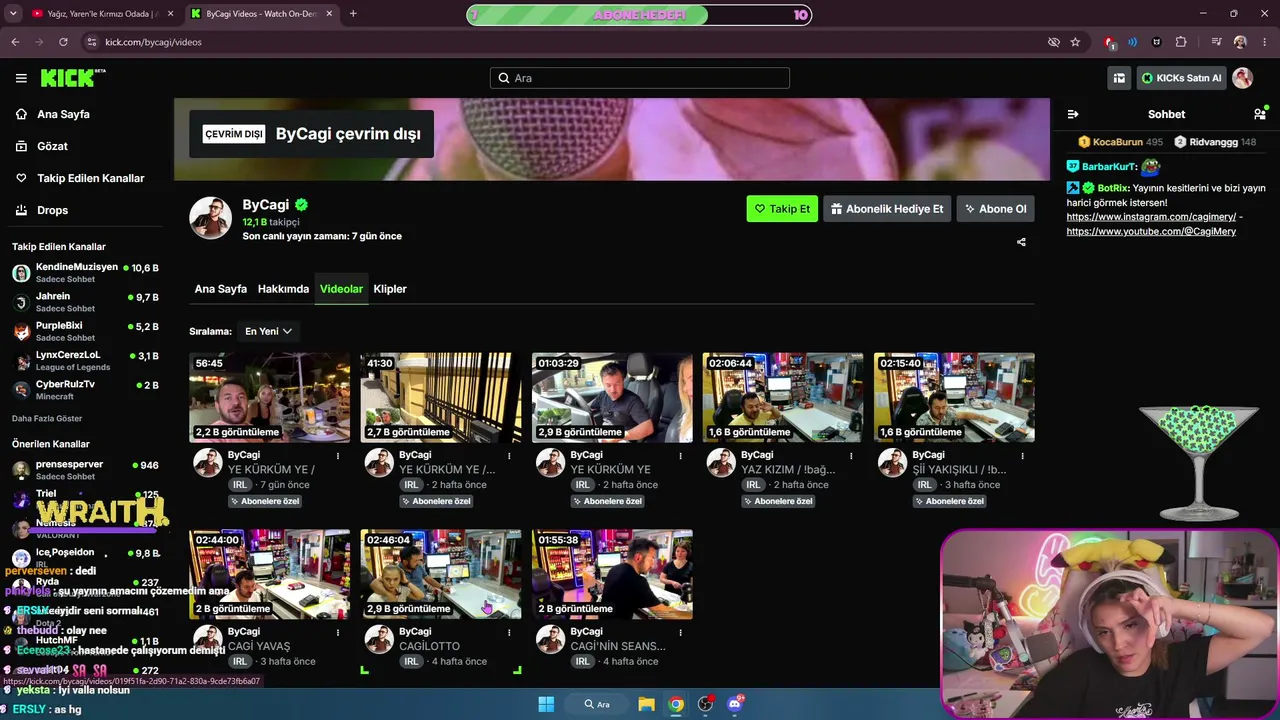Collapse the Sohbet chat panel
Viewport: 1280px width, 720px height.
pyautogui.click(x=1073, y=114)
